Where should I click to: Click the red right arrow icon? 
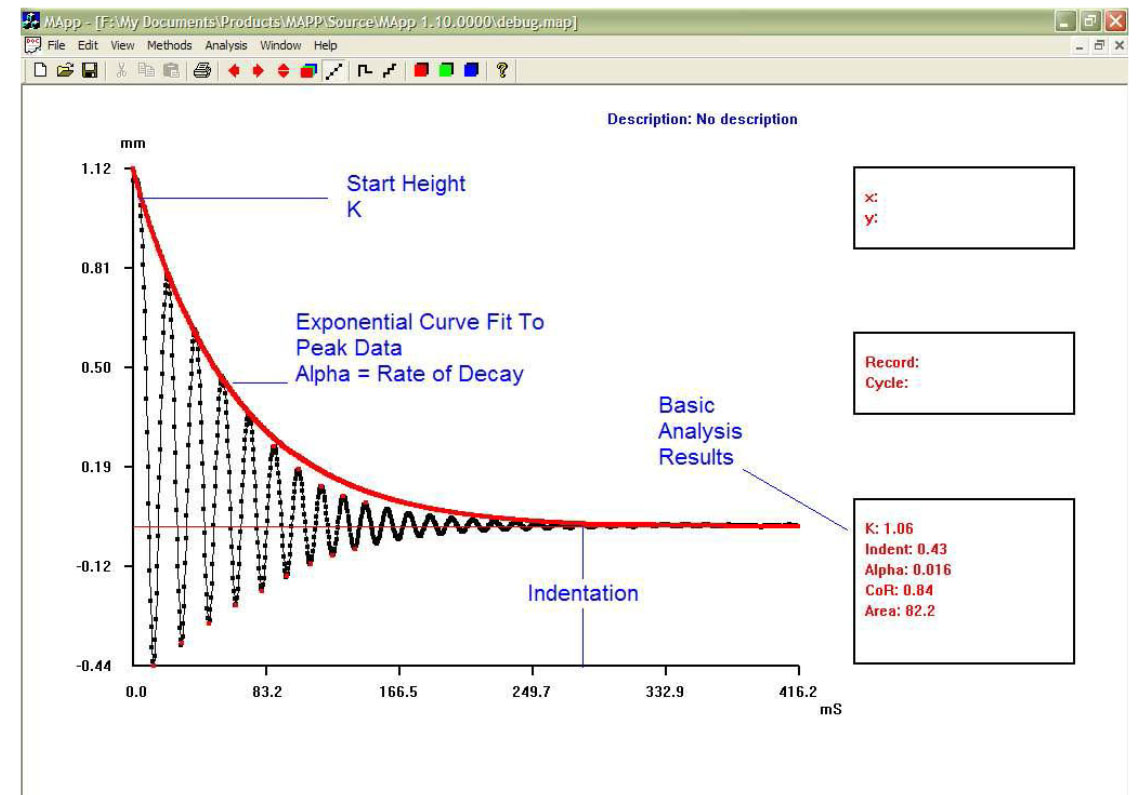pyautogui.click(x=259, y=70)
